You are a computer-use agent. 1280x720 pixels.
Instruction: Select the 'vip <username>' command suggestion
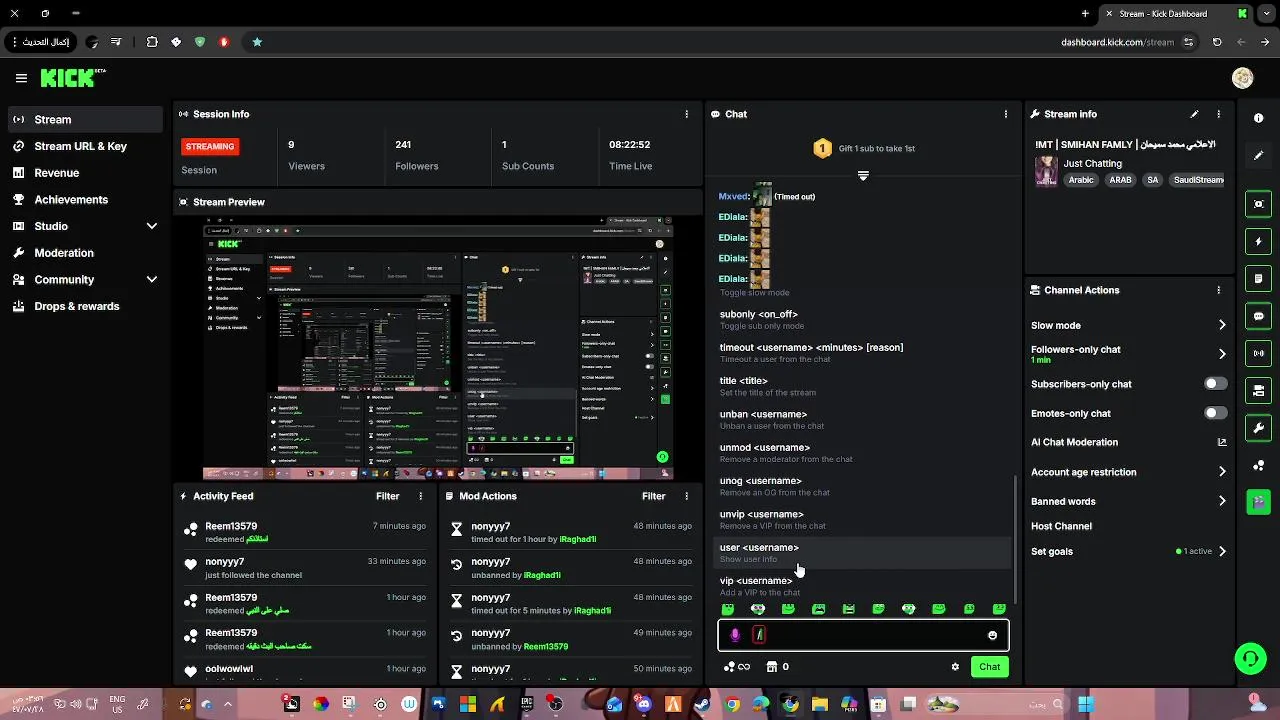(862, 586)
